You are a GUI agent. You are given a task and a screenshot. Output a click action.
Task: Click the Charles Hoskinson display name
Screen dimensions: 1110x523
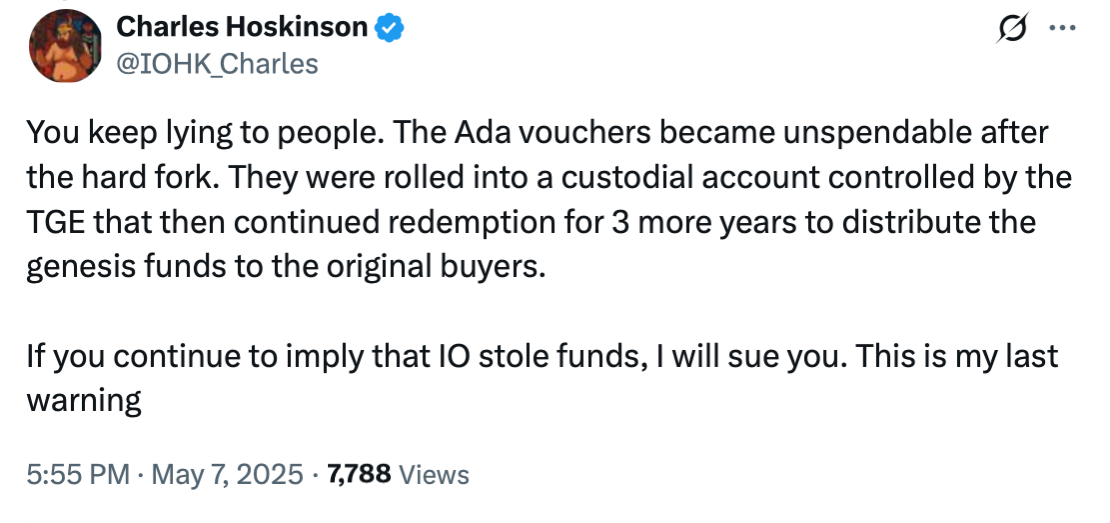coord(242,28)
